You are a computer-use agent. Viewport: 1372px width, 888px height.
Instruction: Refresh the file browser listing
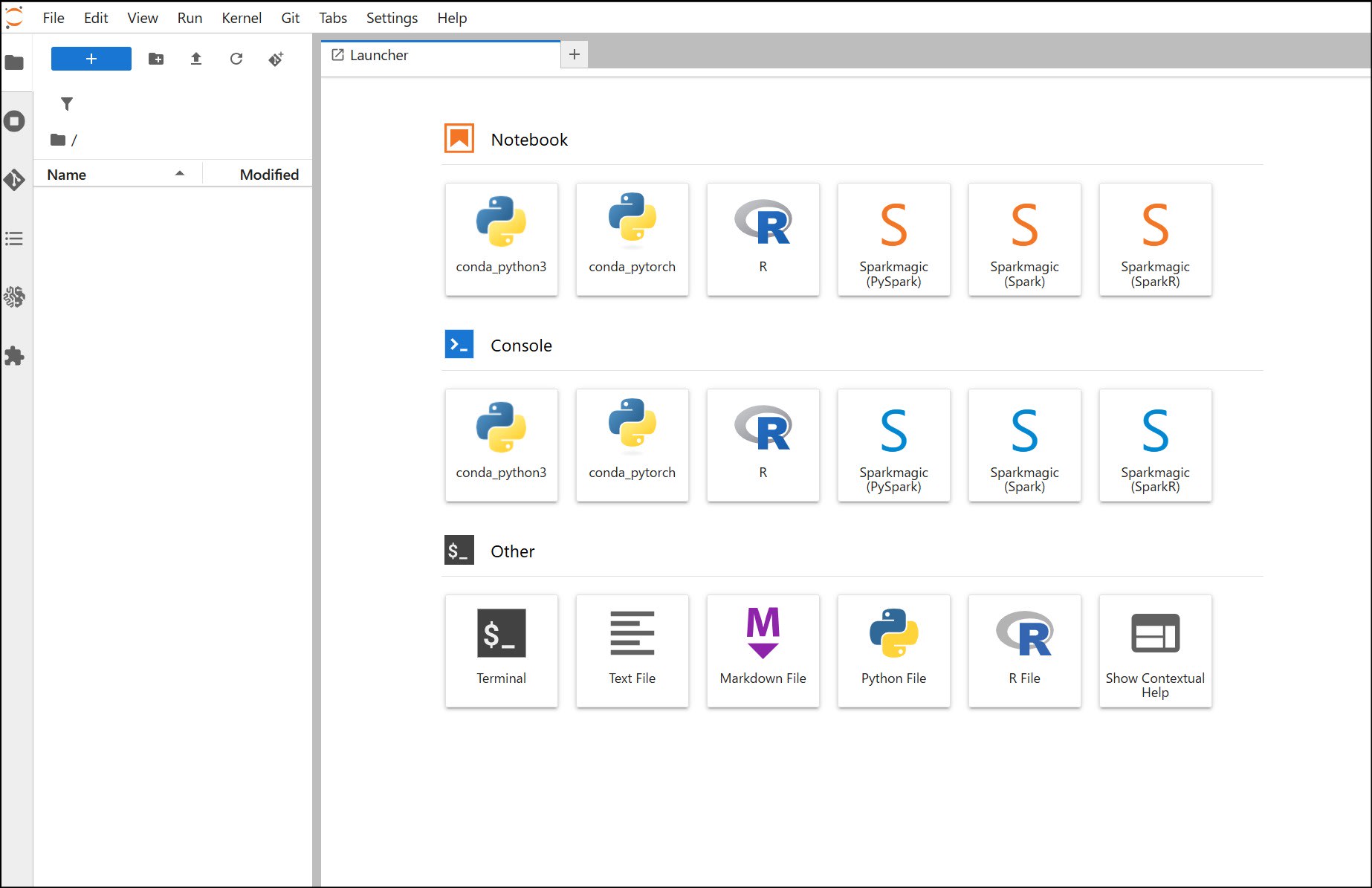(236, 59)
